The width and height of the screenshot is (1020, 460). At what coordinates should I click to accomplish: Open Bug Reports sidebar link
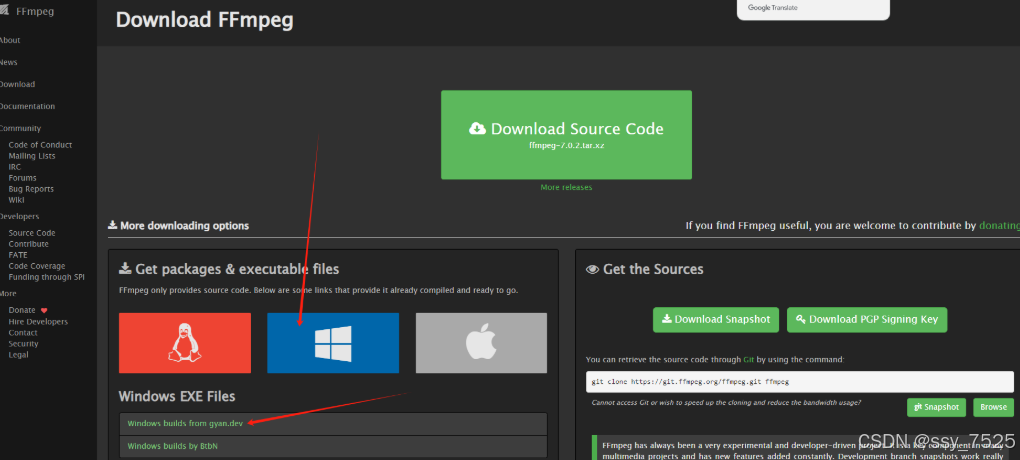31,189
